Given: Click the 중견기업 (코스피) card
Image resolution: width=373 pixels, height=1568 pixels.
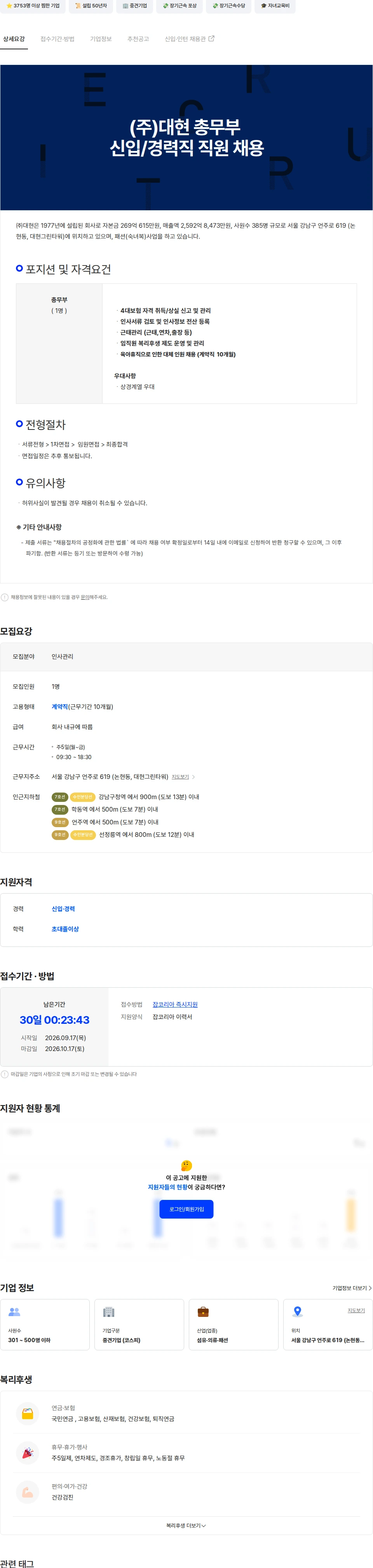Looking at the screenshot, I should pyautogui.click(x=139, y=1325).
